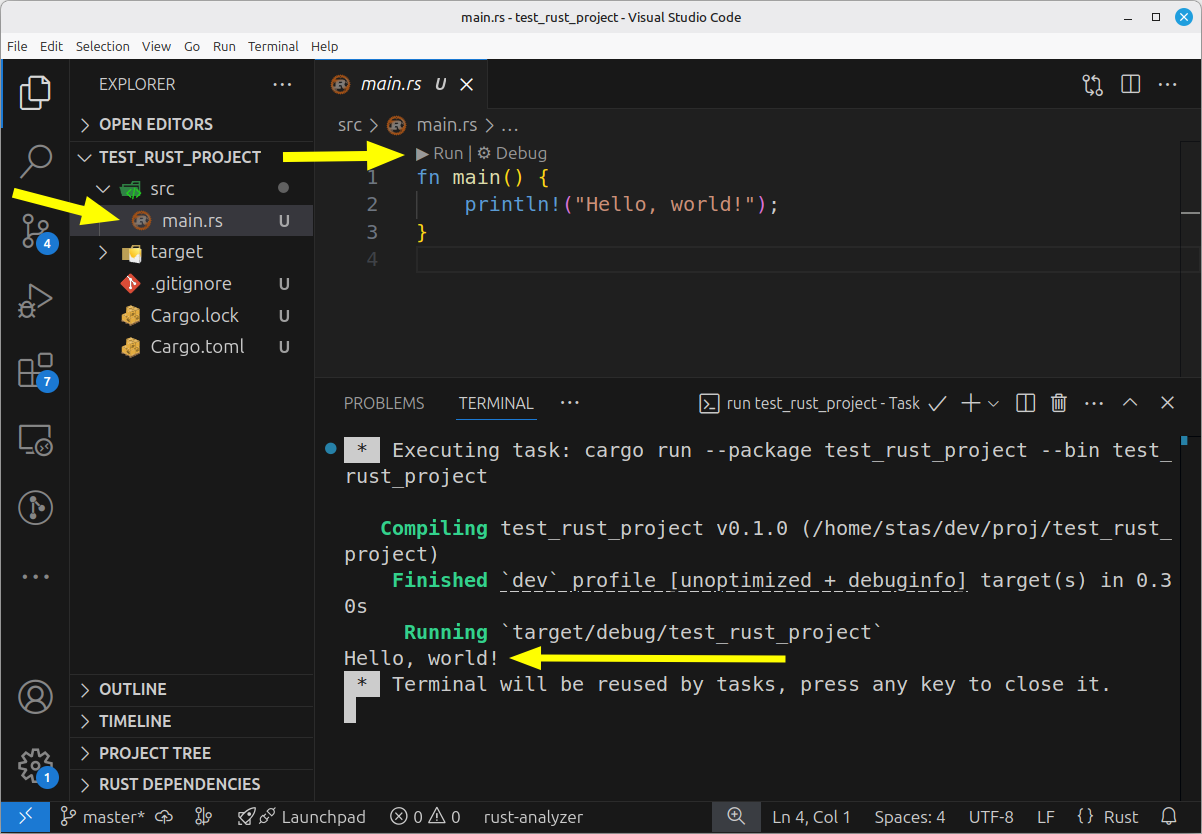Toggle maximize panel size chevron
This screenshot has height=834, width=1202.
[x=1130, y=403]
